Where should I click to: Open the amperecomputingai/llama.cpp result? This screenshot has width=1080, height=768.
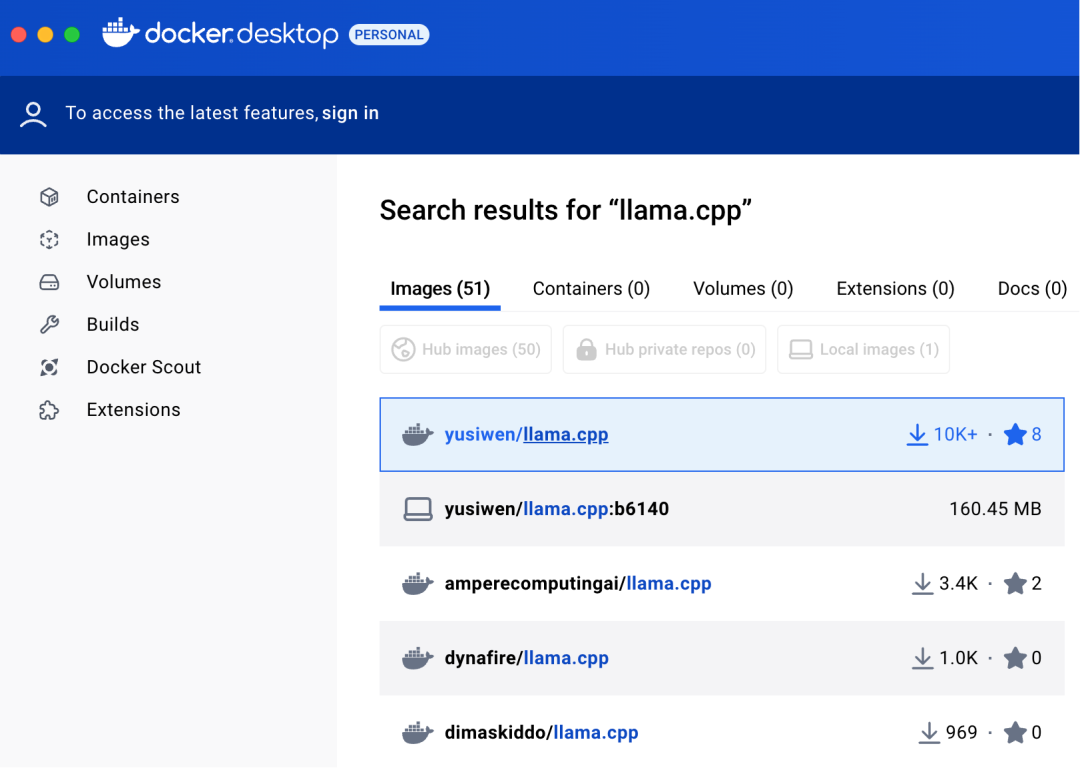click(722, 583)
